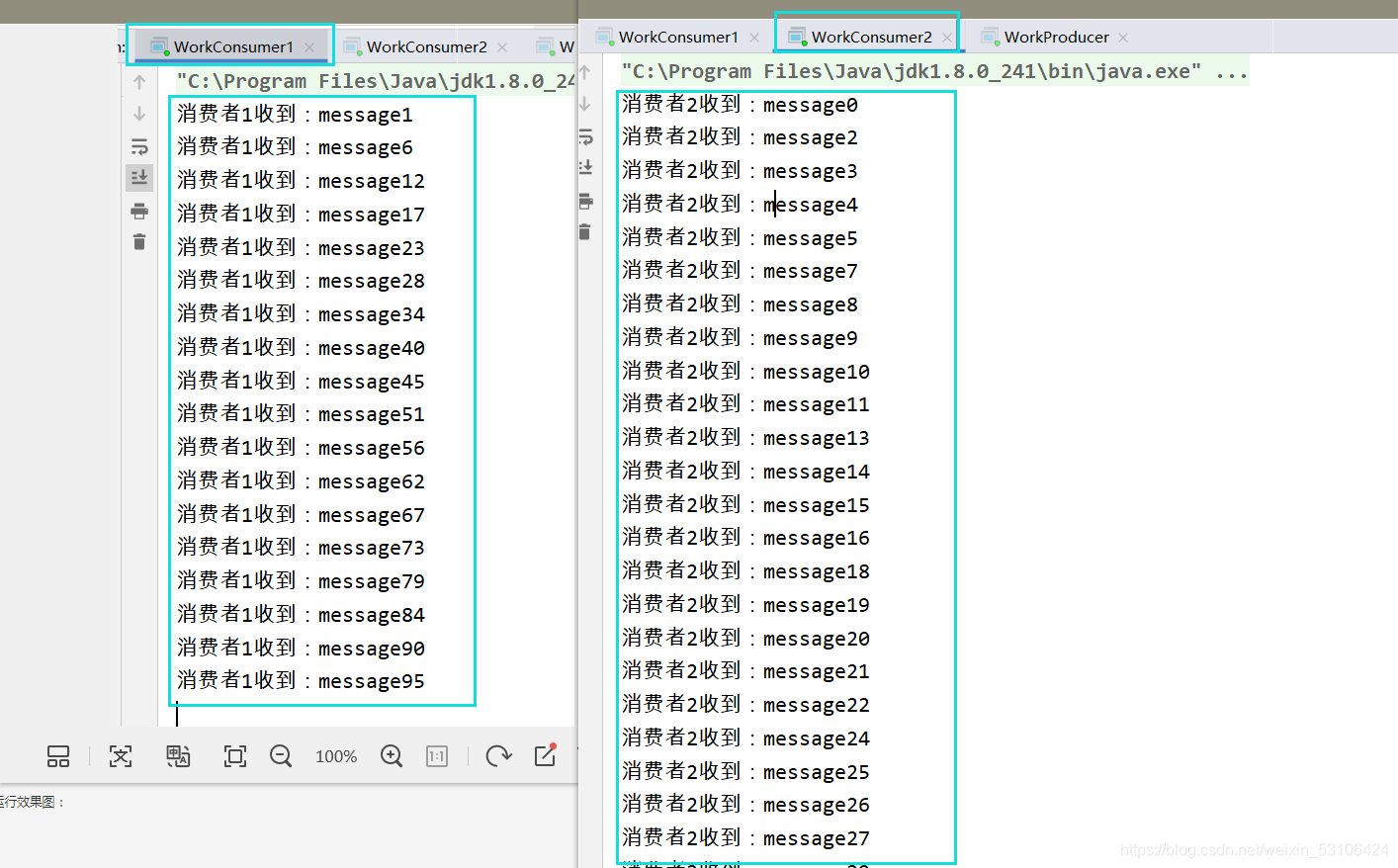Select WorkConsumer1 tab in left window
The image size is (1398, 868).
(x=233, y=46)
